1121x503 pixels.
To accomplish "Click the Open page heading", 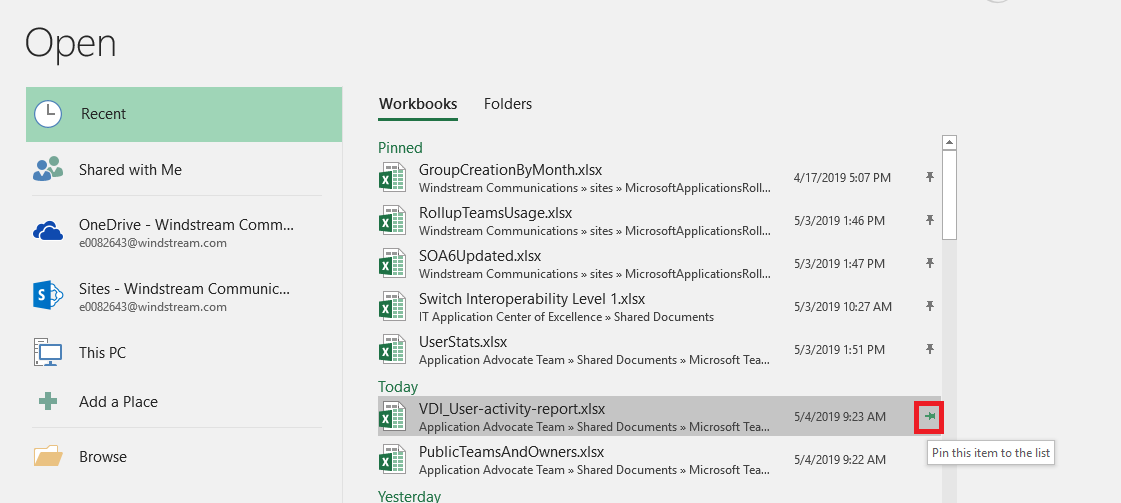I will [70, 44].
